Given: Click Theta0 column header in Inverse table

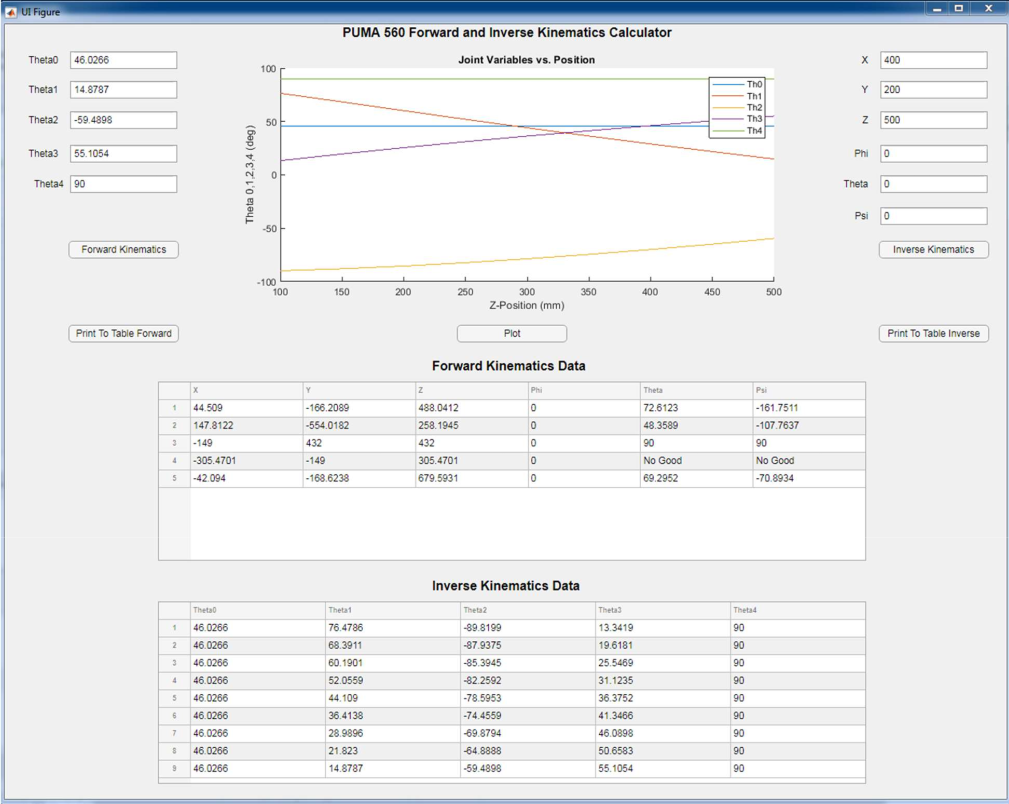Looking at the screenshot, I should coord(257,610).
